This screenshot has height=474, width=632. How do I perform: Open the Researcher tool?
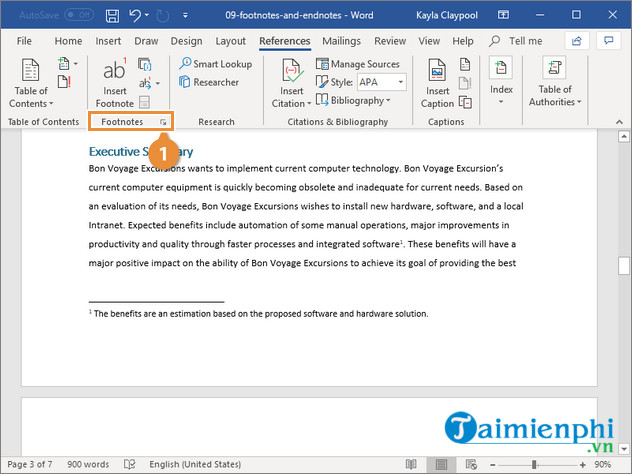click(209, 82)
